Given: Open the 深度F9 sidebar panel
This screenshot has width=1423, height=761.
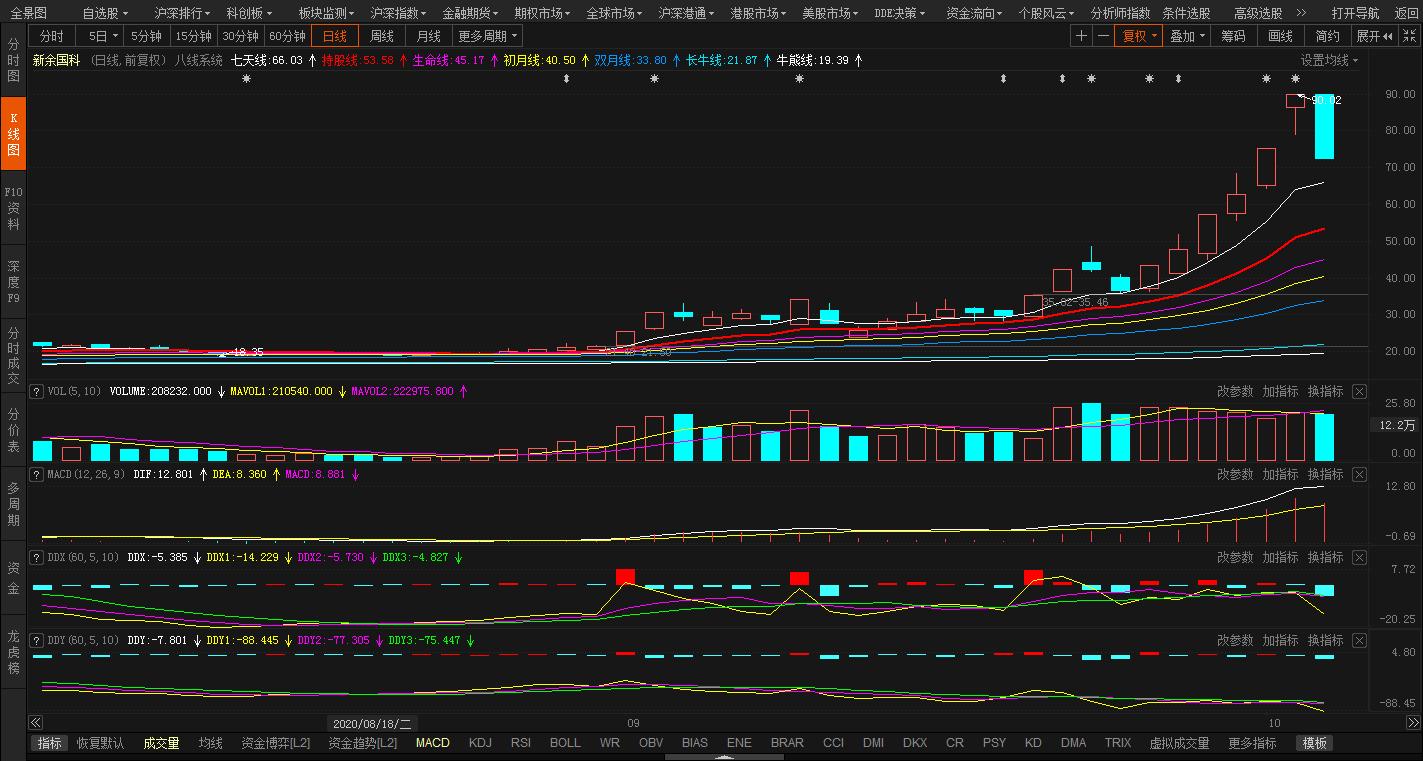Looking at the screenshot, I should 13,282.
